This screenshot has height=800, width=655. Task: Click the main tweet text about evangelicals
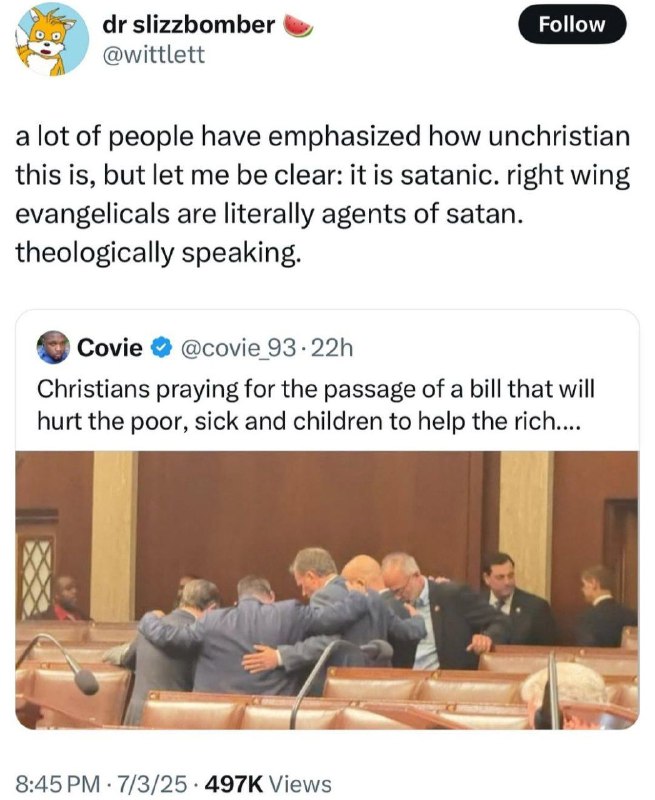(323, 194)
